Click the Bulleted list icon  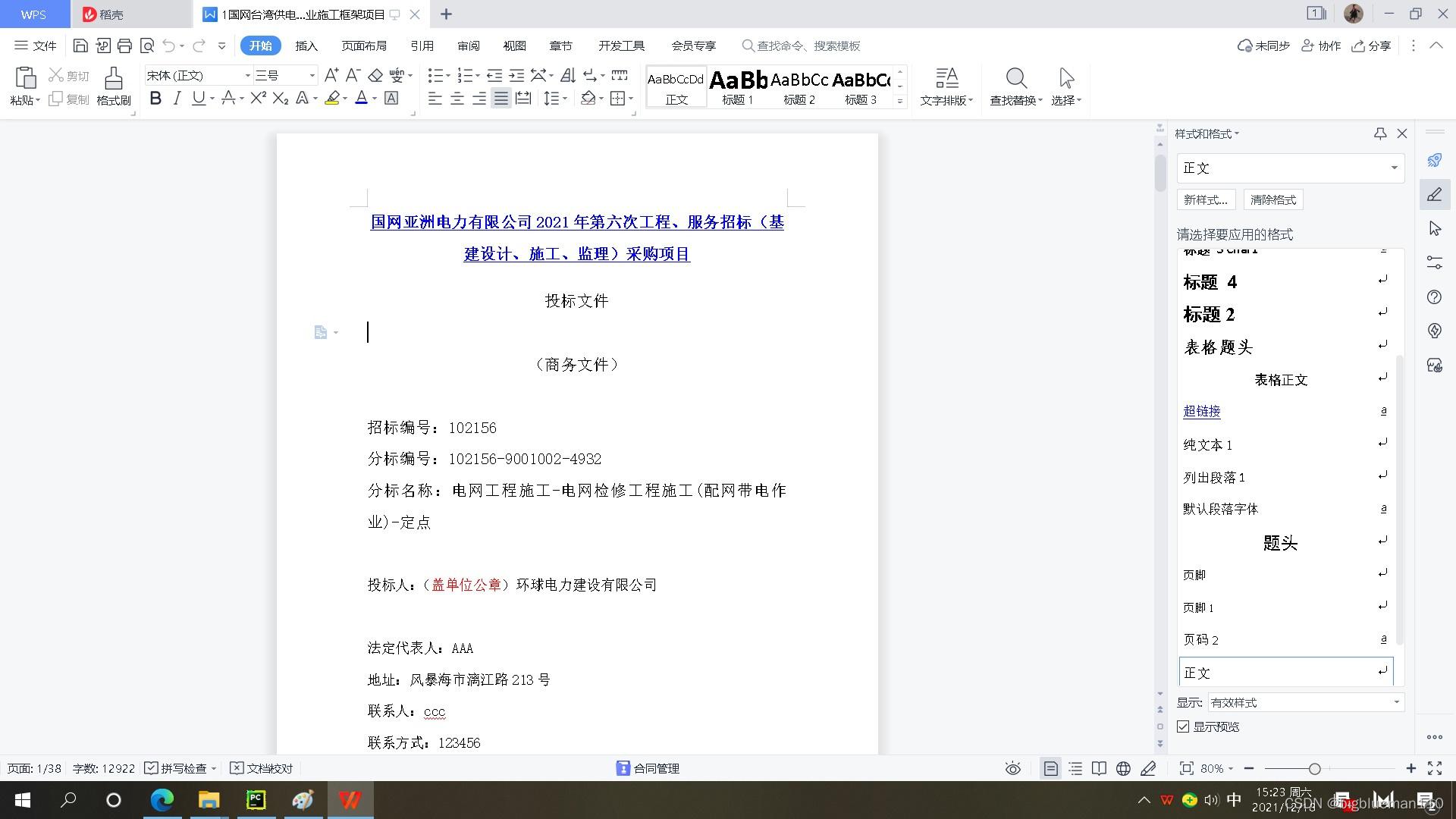(435, 75)
